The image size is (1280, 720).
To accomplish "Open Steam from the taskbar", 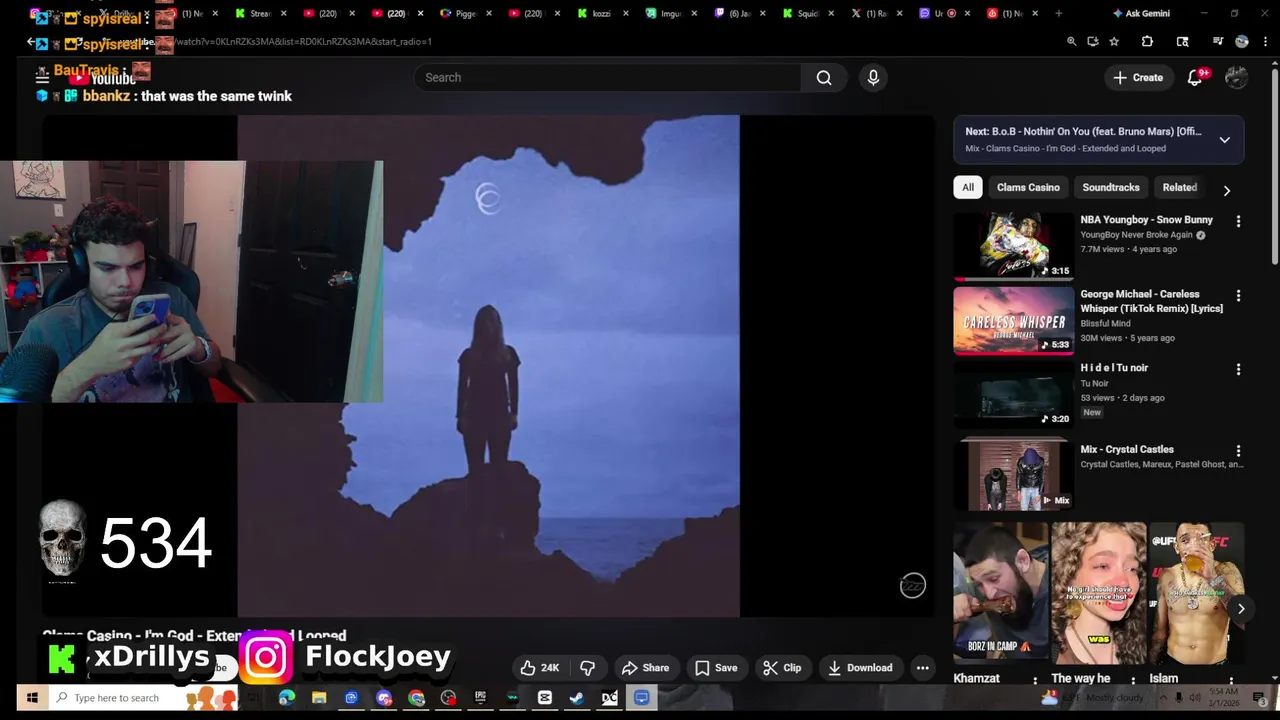I will (x=577, y=698).
